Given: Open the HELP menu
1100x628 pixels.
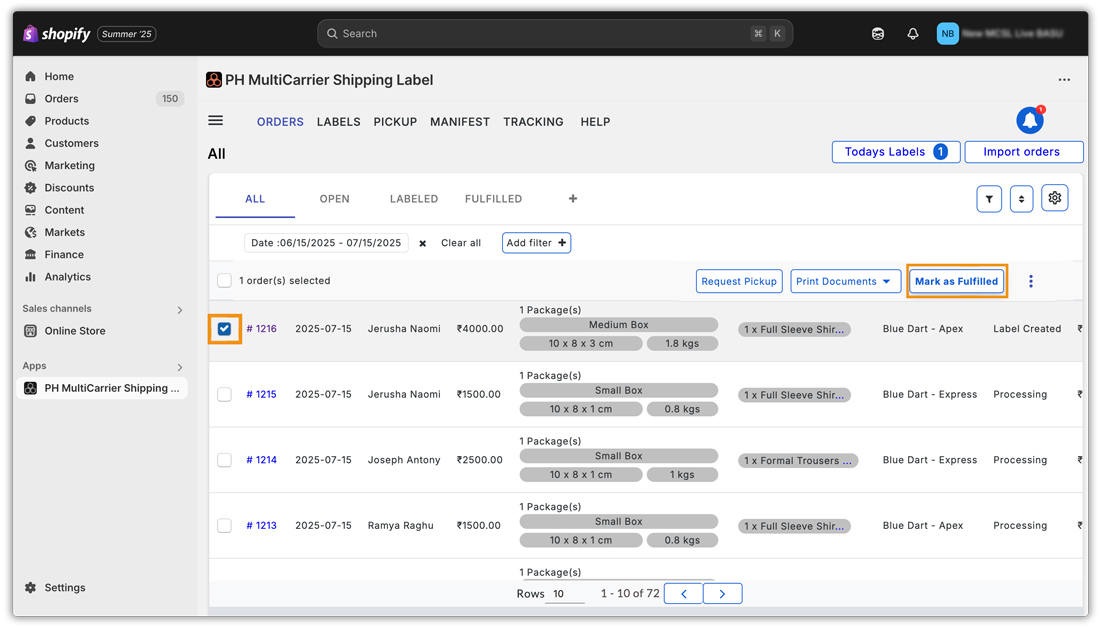Looking at the screenshot, I should pos(595,122).
